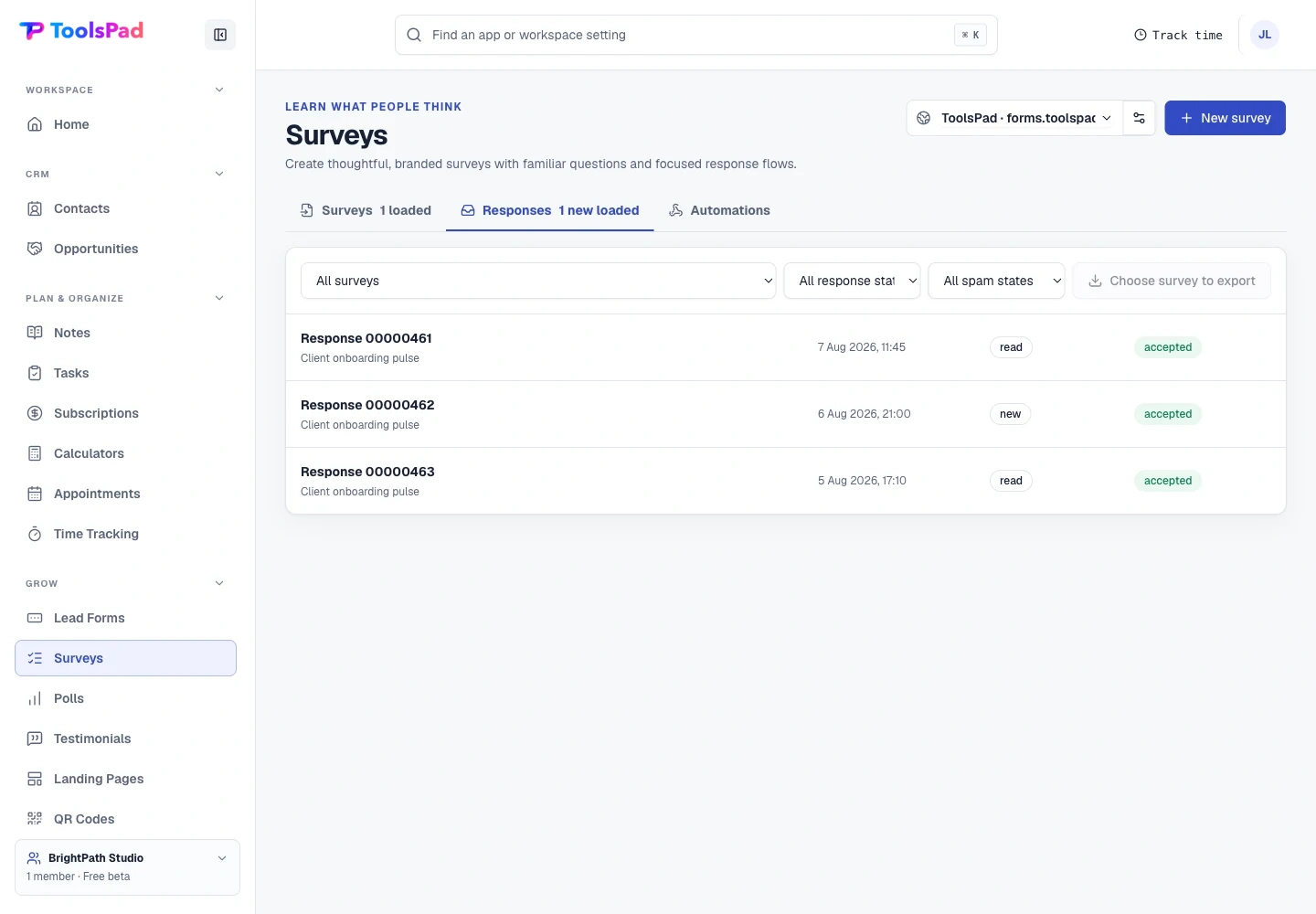
Task: Open the All spam states dropdown
Action: 996,281
